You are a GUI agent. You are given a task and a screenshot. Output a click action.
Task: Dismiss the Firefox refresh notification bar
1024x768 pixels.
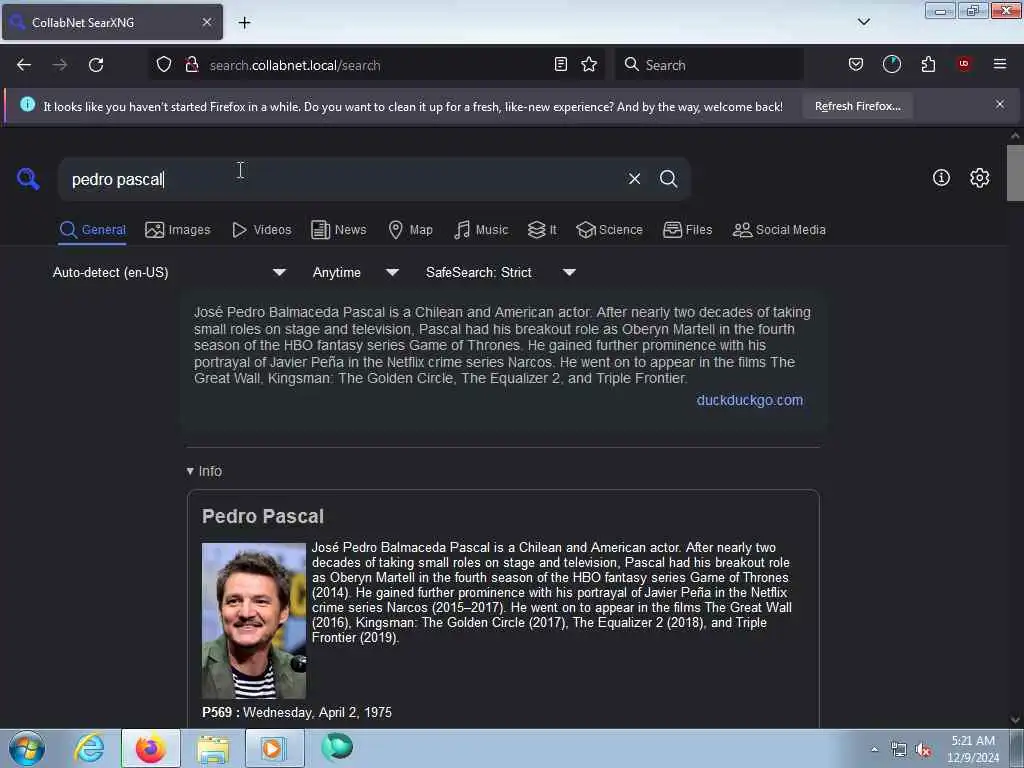1000,104
